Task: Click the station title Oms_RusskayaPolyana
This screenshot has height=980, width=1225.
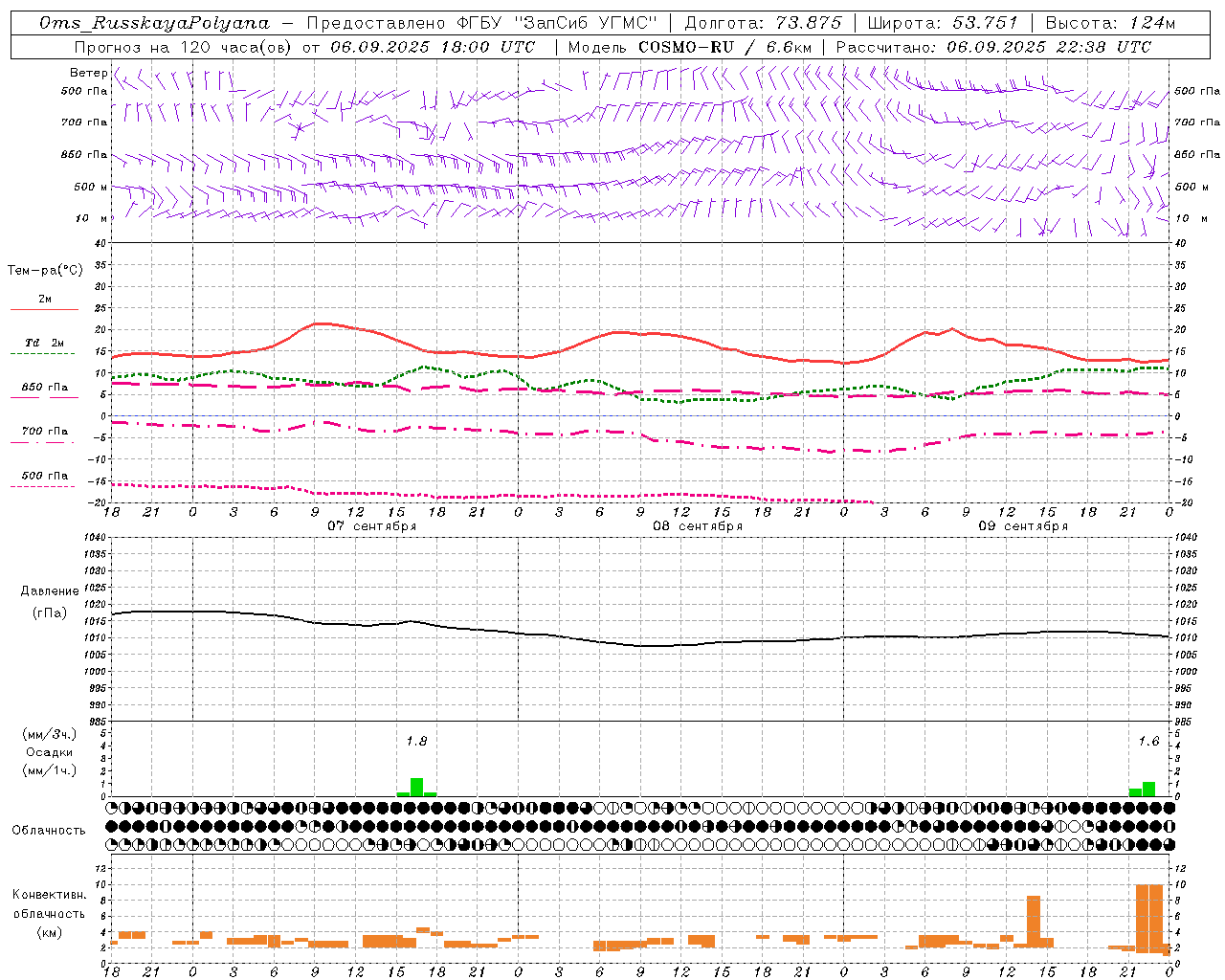Action: coord(155,23)
